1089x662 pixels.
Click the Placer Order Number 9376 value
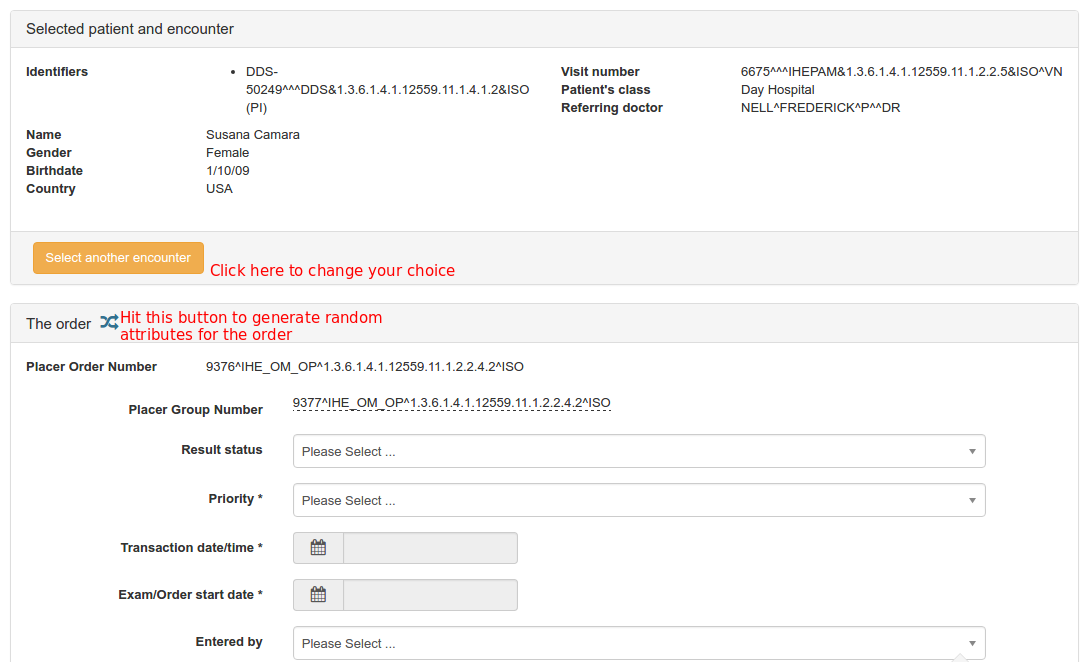point(364,367)
